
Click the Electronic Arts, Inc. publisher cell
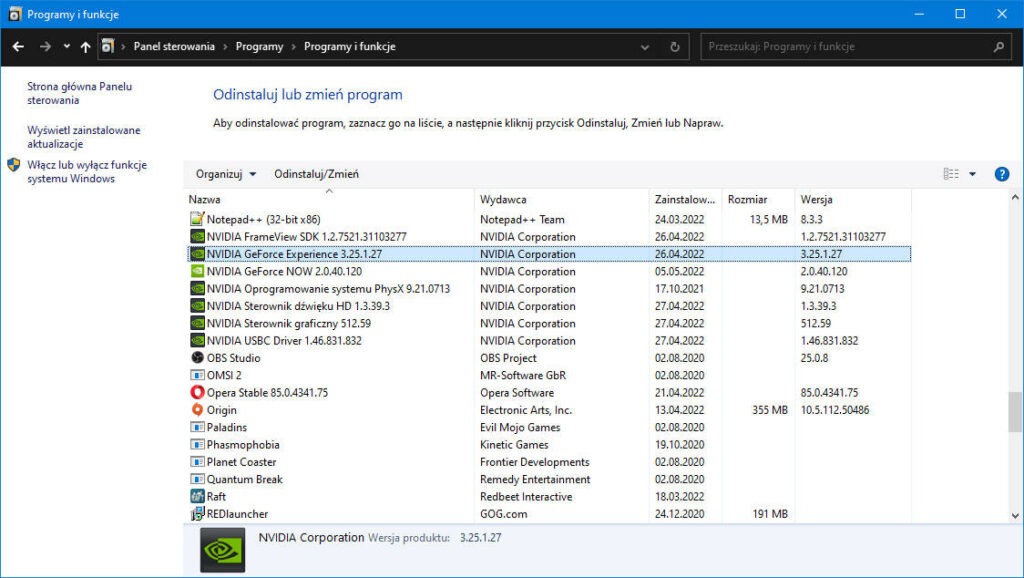point(526,409)
